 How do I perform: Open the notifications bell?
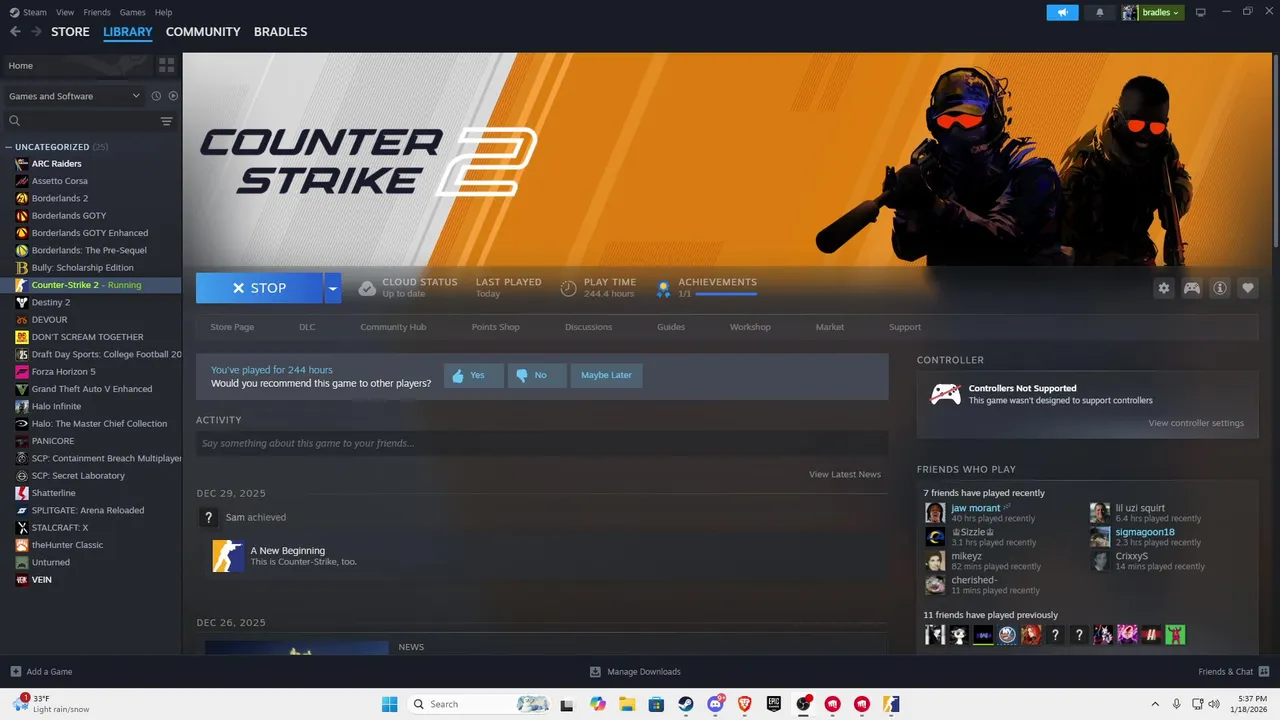1100,12
